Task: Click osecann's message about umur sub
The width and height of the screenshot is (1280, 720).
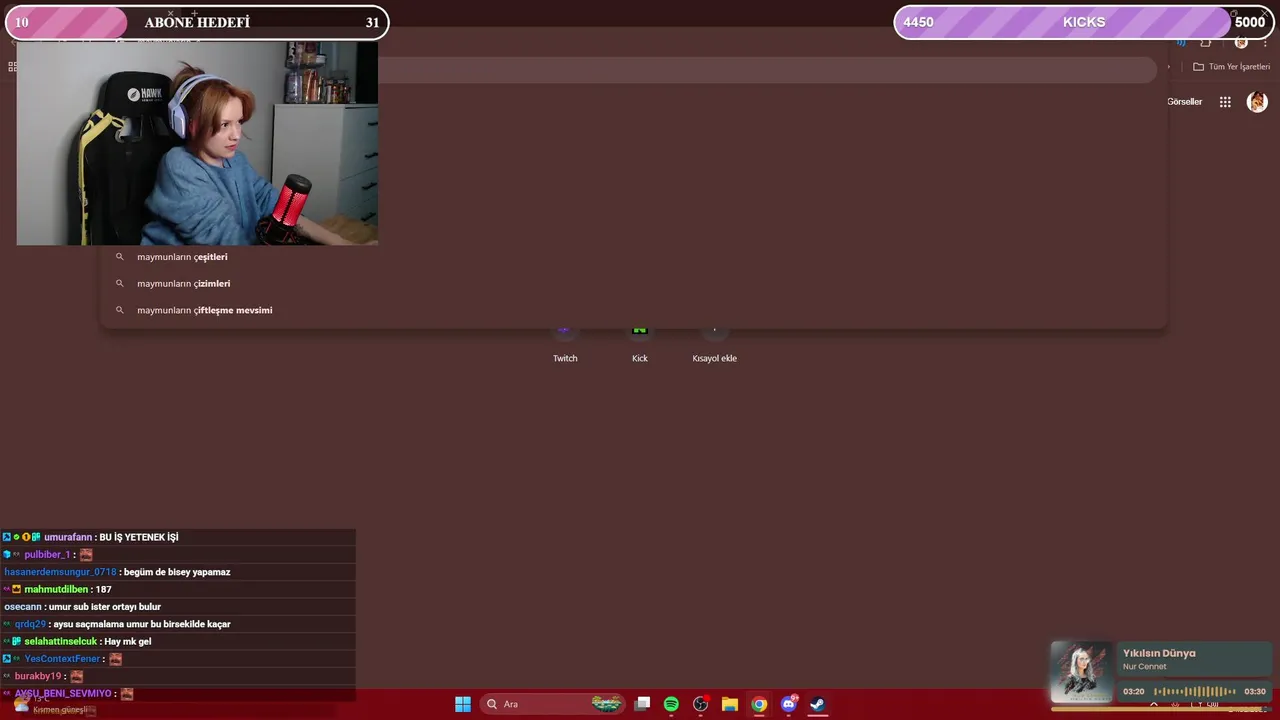Action: click(x=105, y=607)
